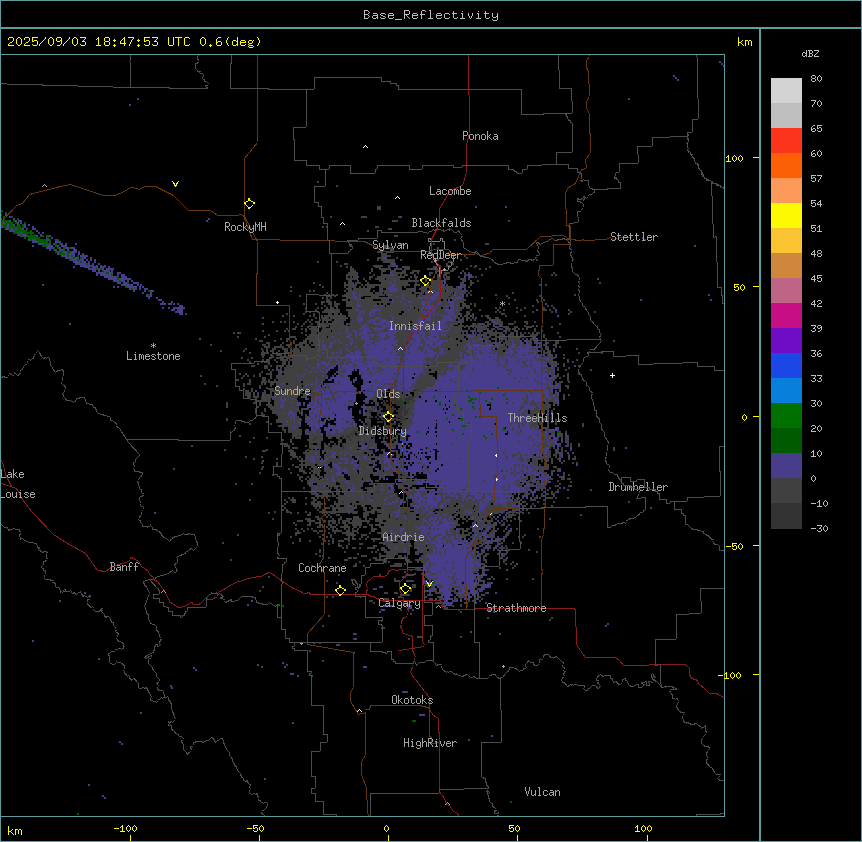Click the legend value 80

pos(816,79)
